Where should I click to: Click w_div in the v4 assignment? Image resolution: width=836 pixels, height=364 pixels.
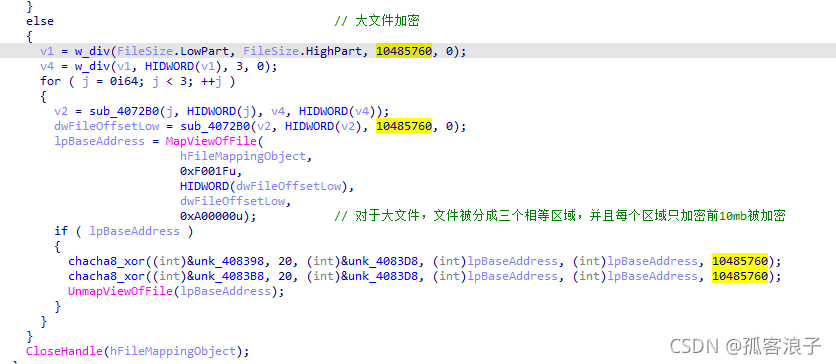coord(92,67)
